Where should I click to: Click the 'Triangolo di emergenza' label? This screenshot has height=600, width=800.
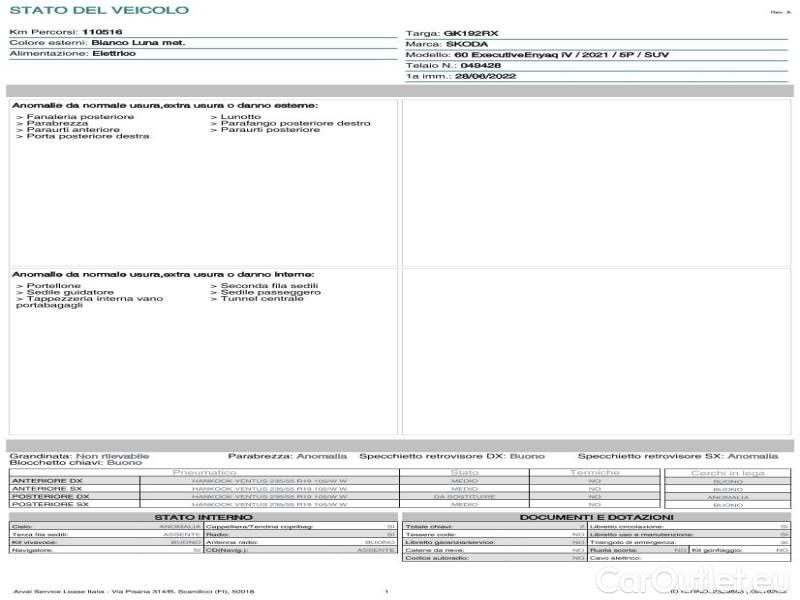[633, 542]
